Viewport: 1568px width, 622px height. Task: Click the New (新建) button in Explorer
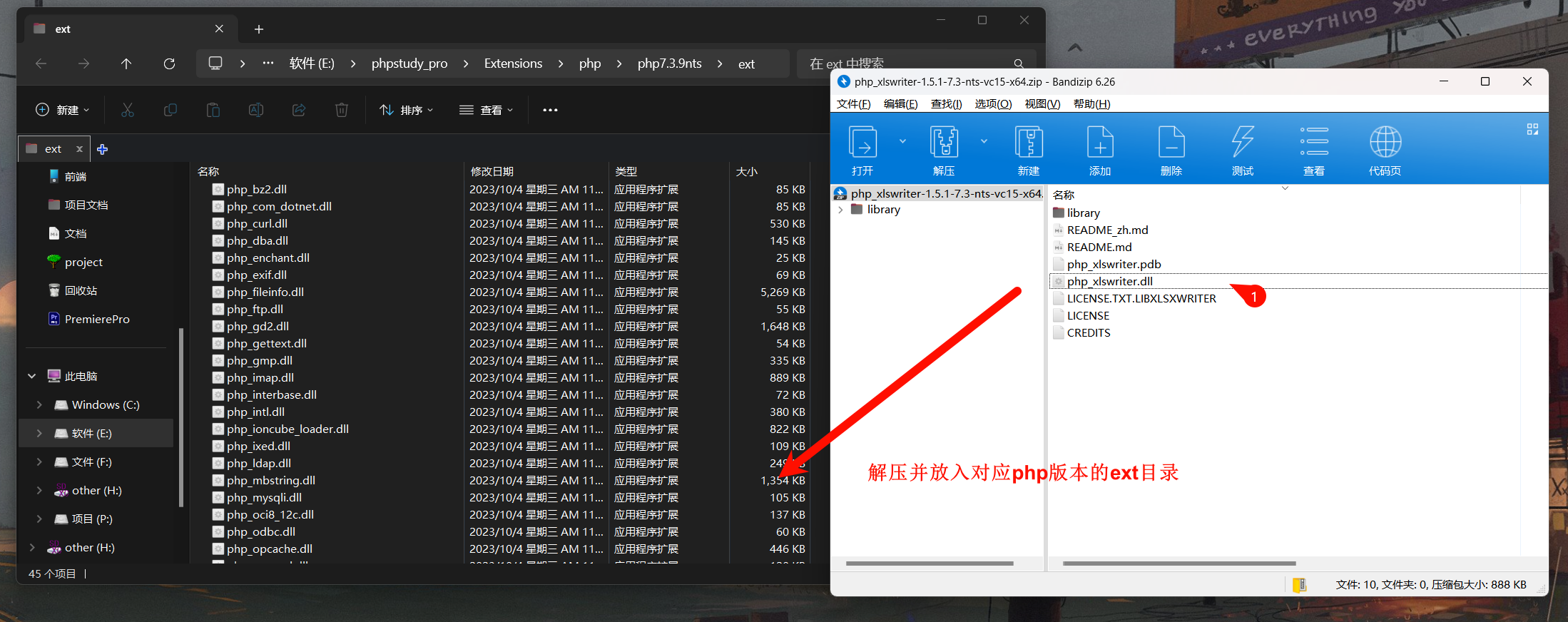pyautogui.click(x=63, y=110)
